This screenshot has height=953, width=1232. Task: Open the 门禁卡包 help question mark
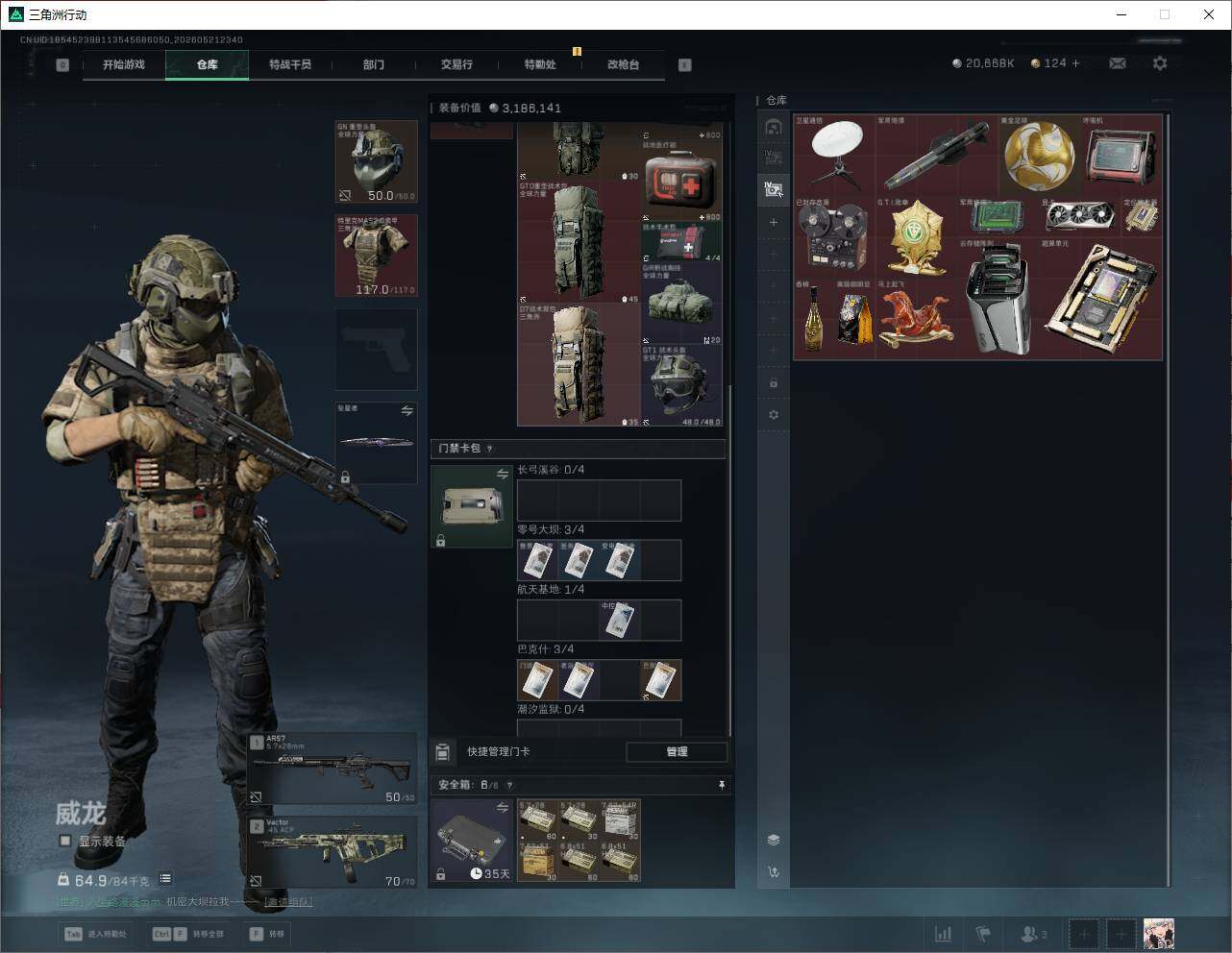pyautogui.click(x=490, y=449)
